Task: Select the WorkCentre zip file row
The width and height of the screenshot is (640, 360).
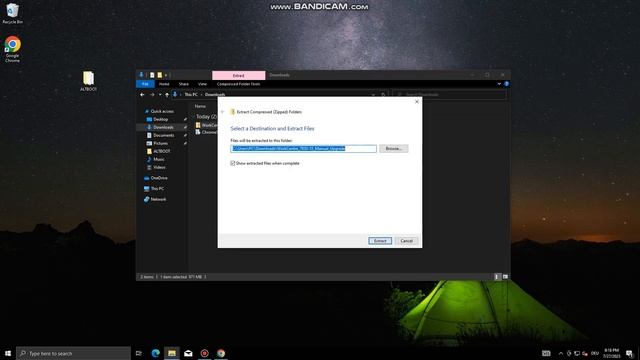Action: pyautogui.click(x=206, y=125)
